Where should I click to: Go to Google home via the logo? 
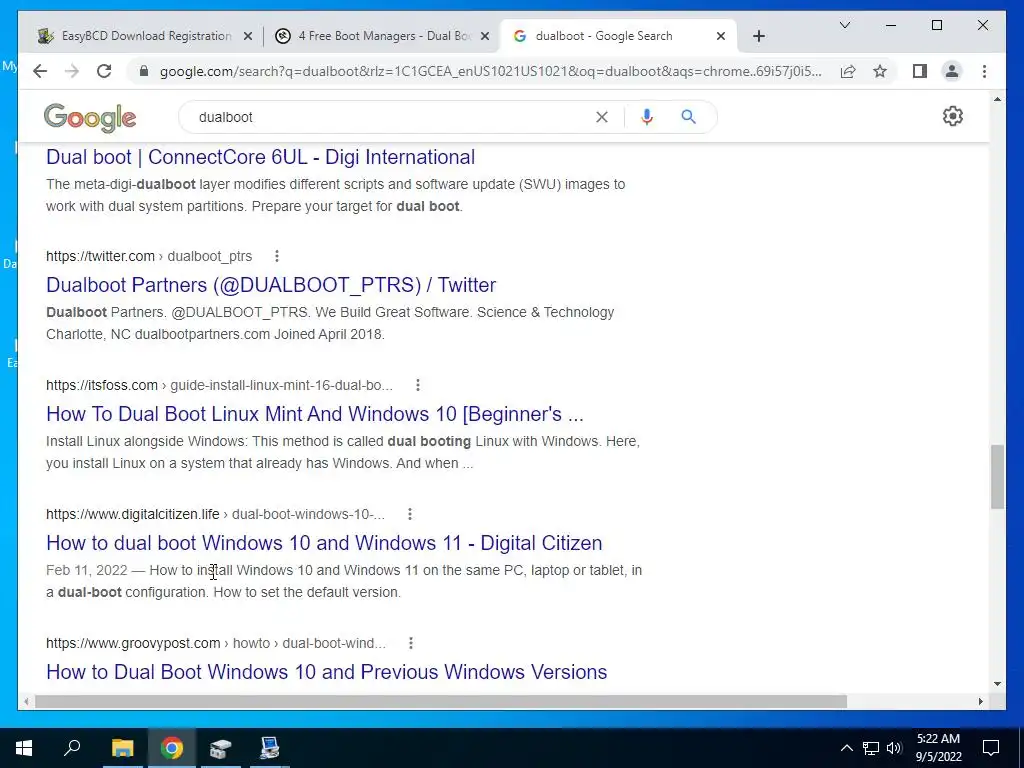[90, 118]
